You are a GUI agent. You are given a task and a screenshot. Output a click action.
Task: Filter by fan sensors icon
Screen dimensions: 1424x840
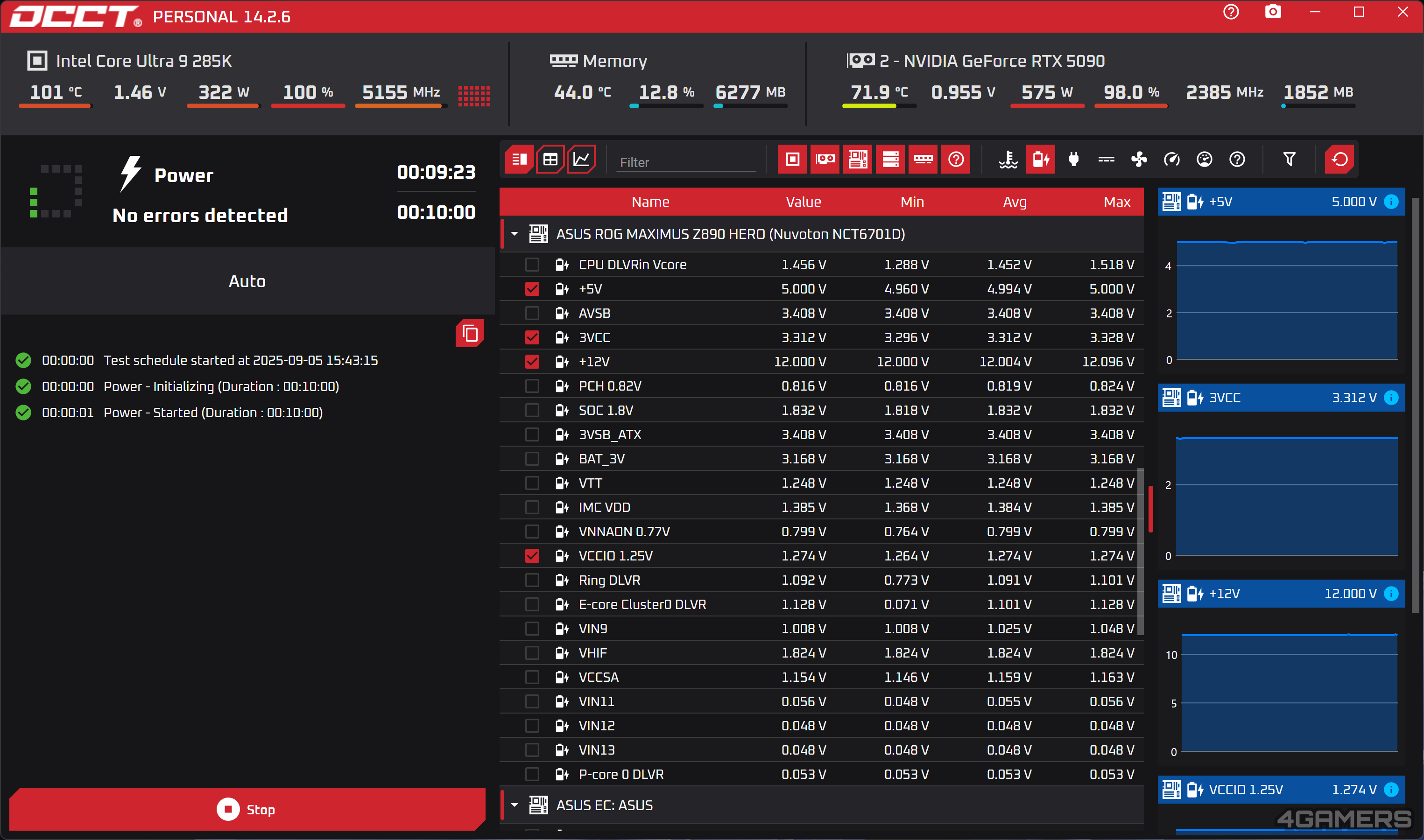tap(1139, 159)
